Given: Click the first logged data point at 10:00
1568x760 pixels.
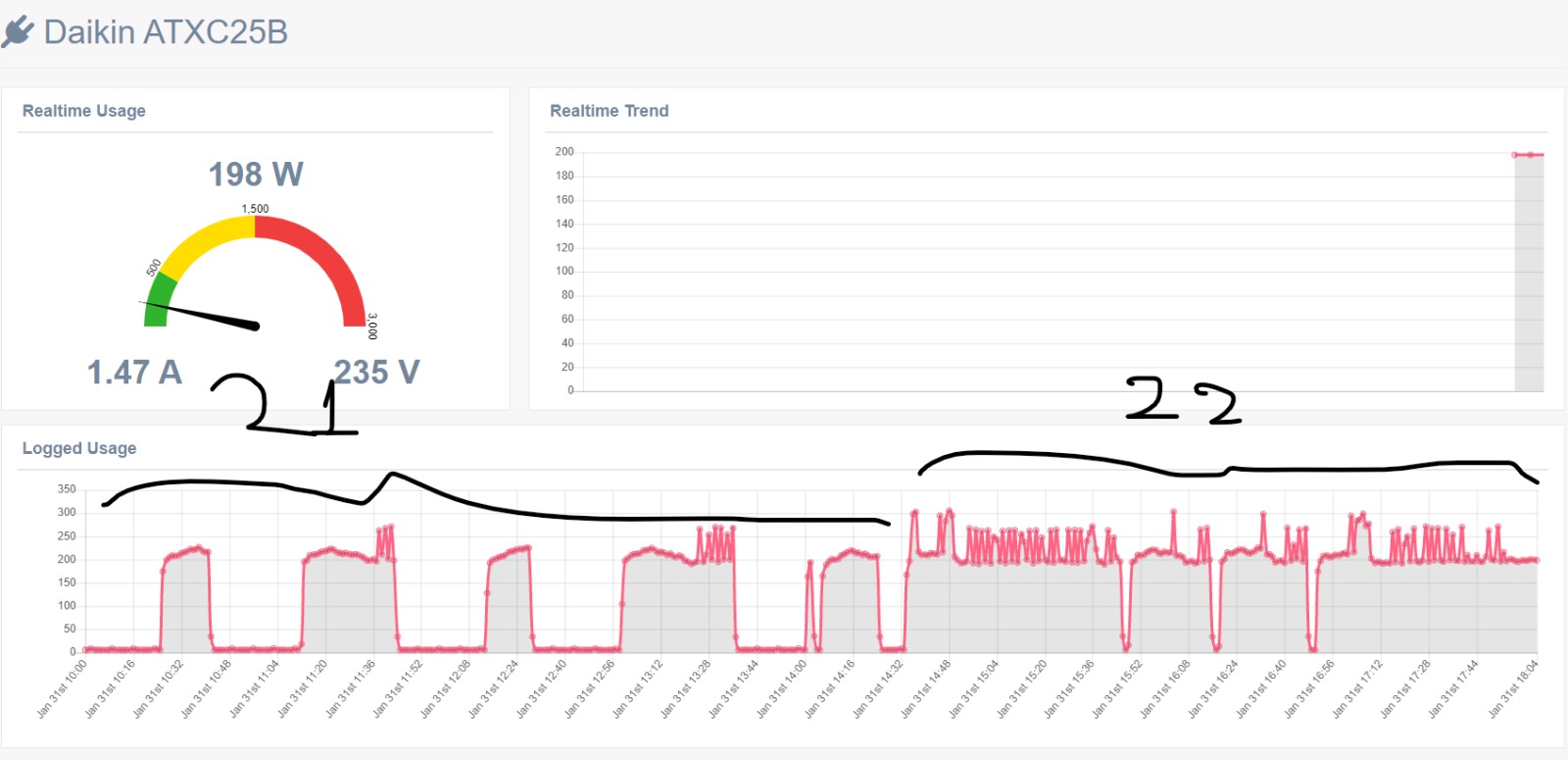Looking at the screenshot, I should [85, 649].
